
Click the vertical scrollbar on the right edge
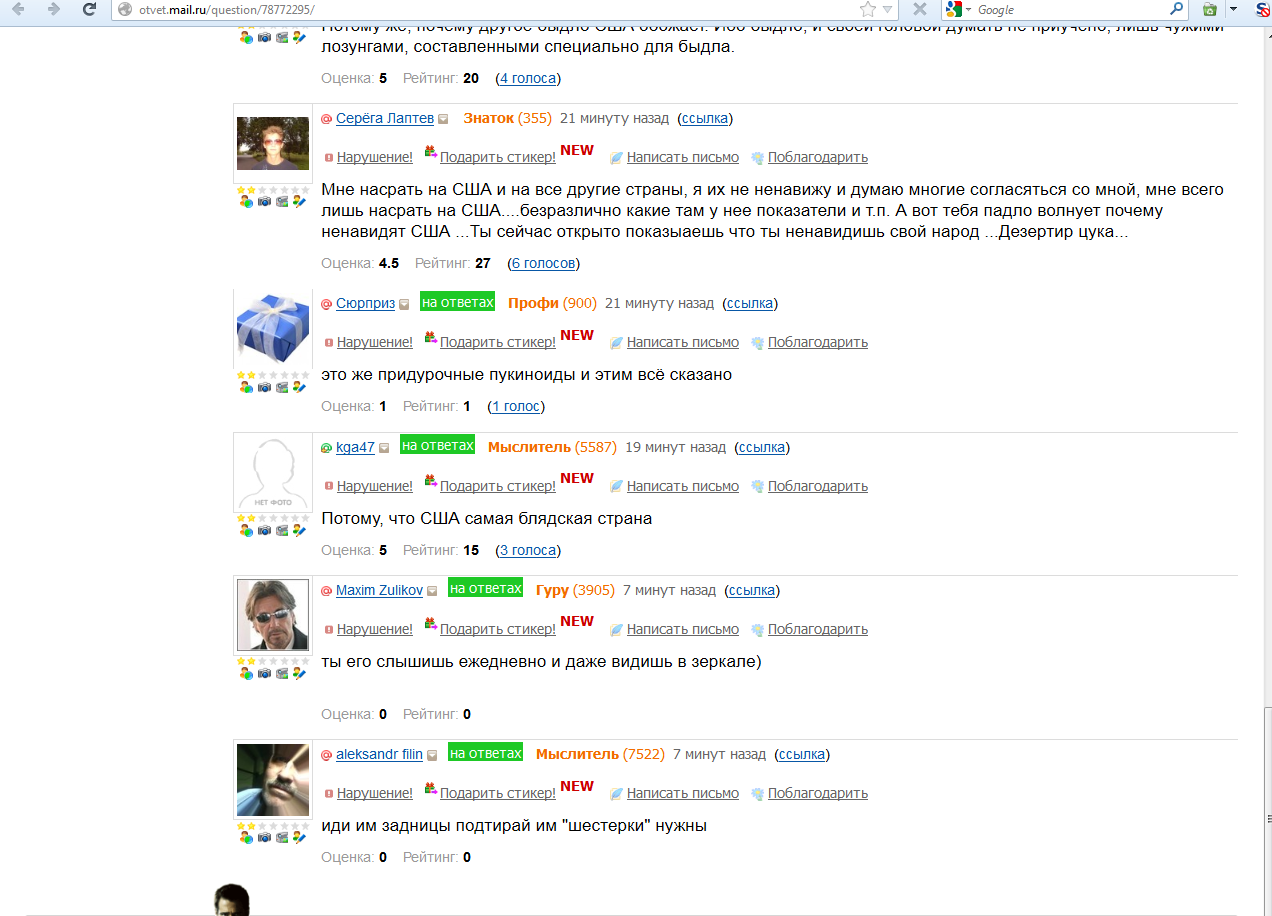[x=1264, y=470]
